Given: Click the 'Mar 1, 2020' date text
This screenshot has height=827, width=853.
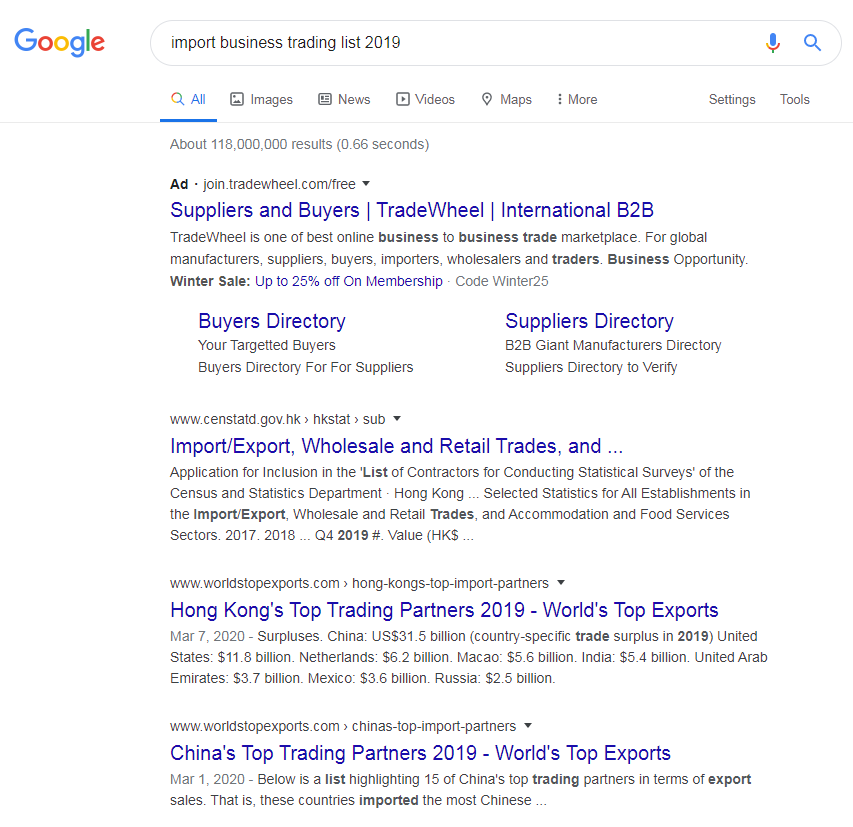Looking at the screenshot, I should (207, 779).
